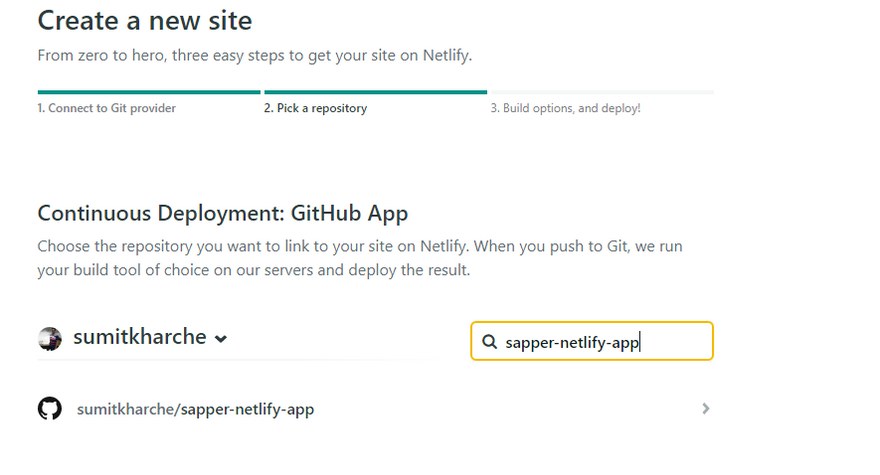This screenshot has height=475, width=880.
Task: Click the magnifier icon in search box
Action: (489, 342)
